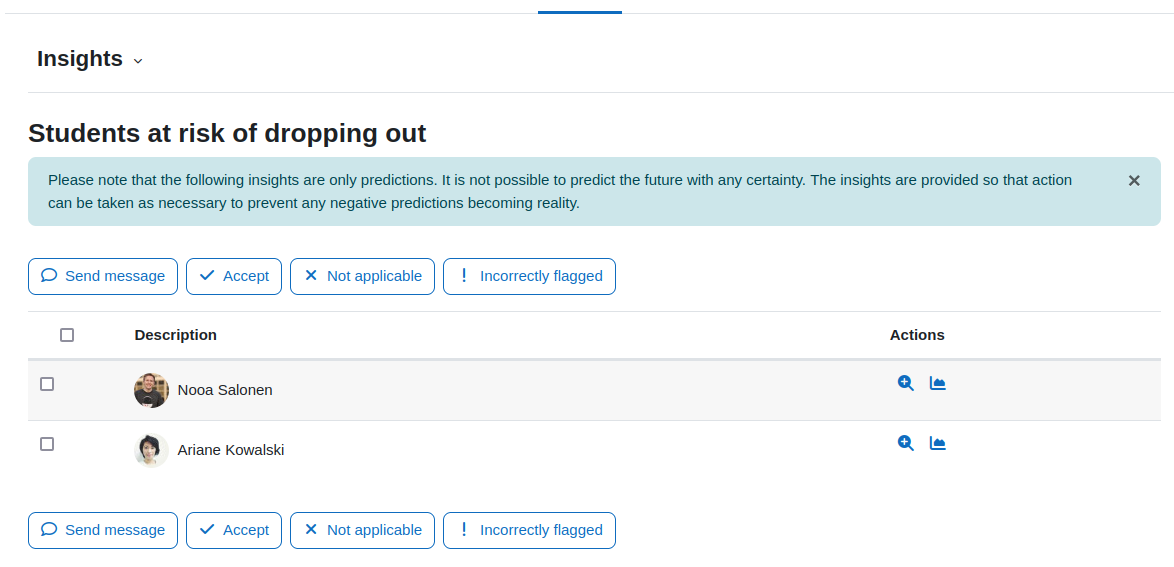Open Nooa Salonen's name link

click(x=225, y=390)
